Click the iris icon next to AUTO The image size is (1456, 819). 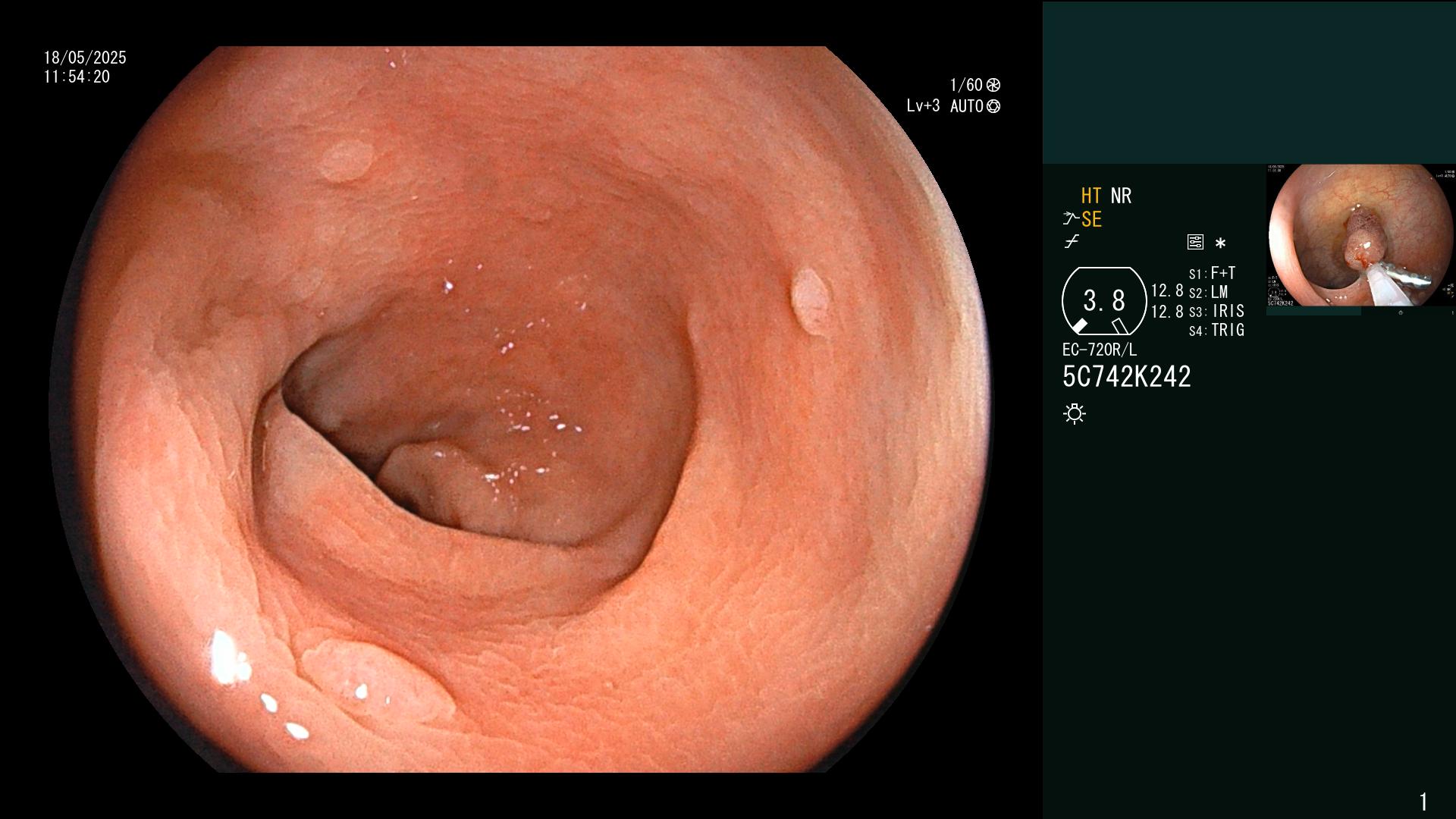(x=993, y=106)
